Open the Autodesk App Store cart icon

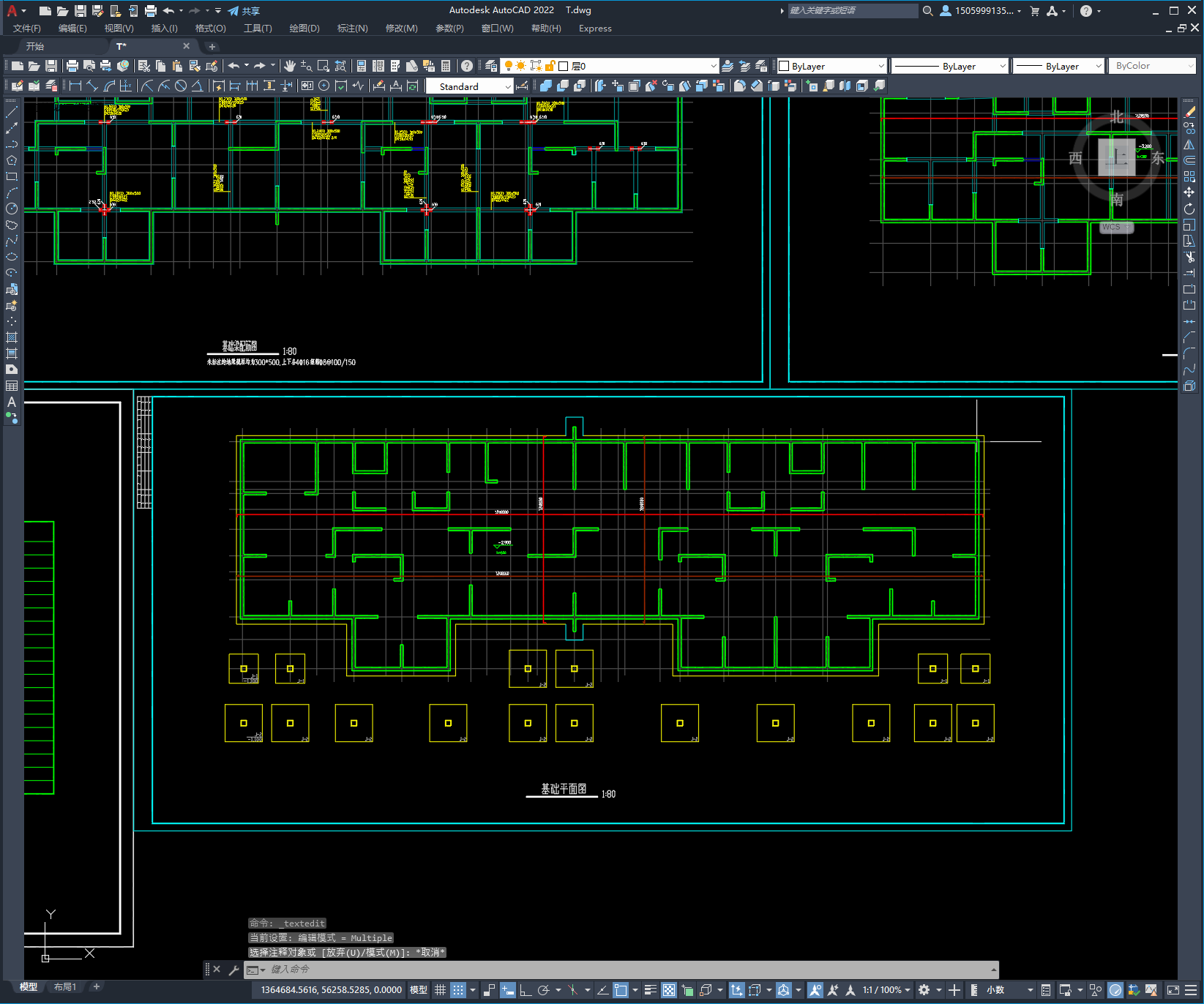[1035, 11]
